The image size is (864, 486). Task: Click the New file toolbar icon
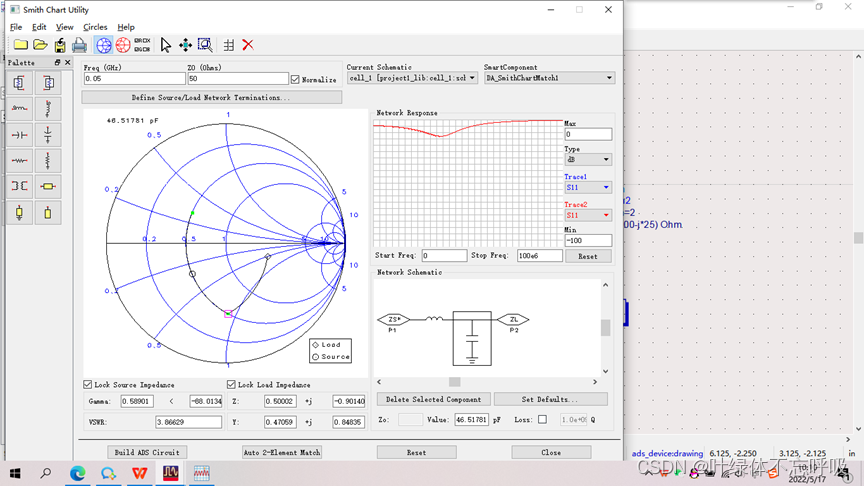coord(21,45)
